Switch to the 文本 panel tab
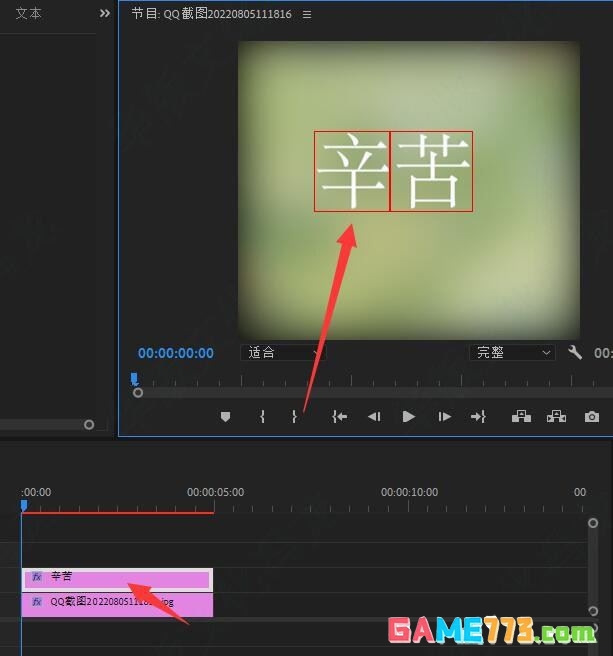613x656 pixels. click(28, 13)
